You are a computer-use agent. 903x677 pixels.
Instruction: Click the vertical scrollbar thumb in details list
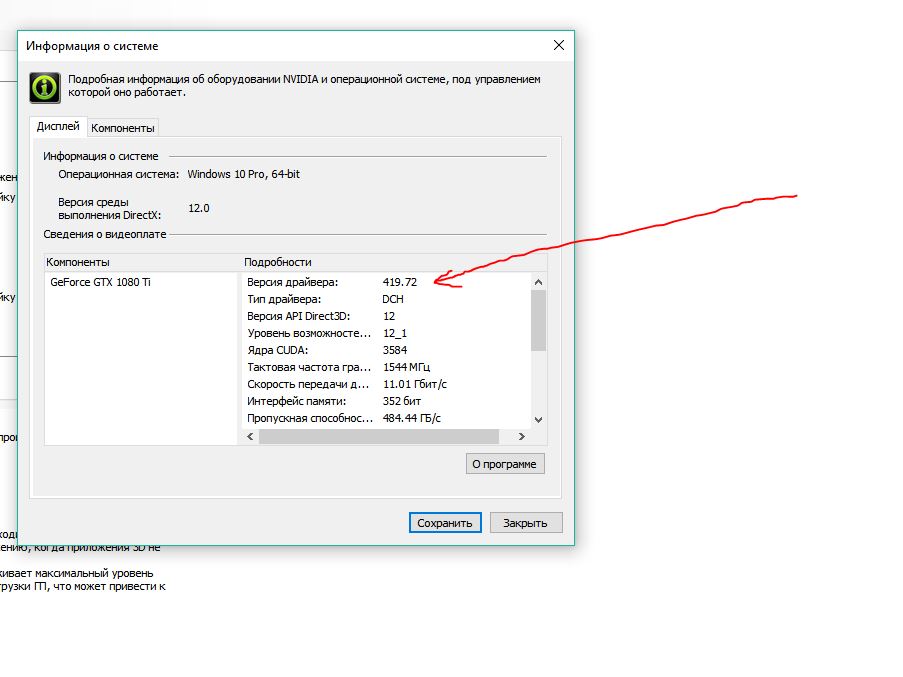pyautogui.click(x=538, y=320)
